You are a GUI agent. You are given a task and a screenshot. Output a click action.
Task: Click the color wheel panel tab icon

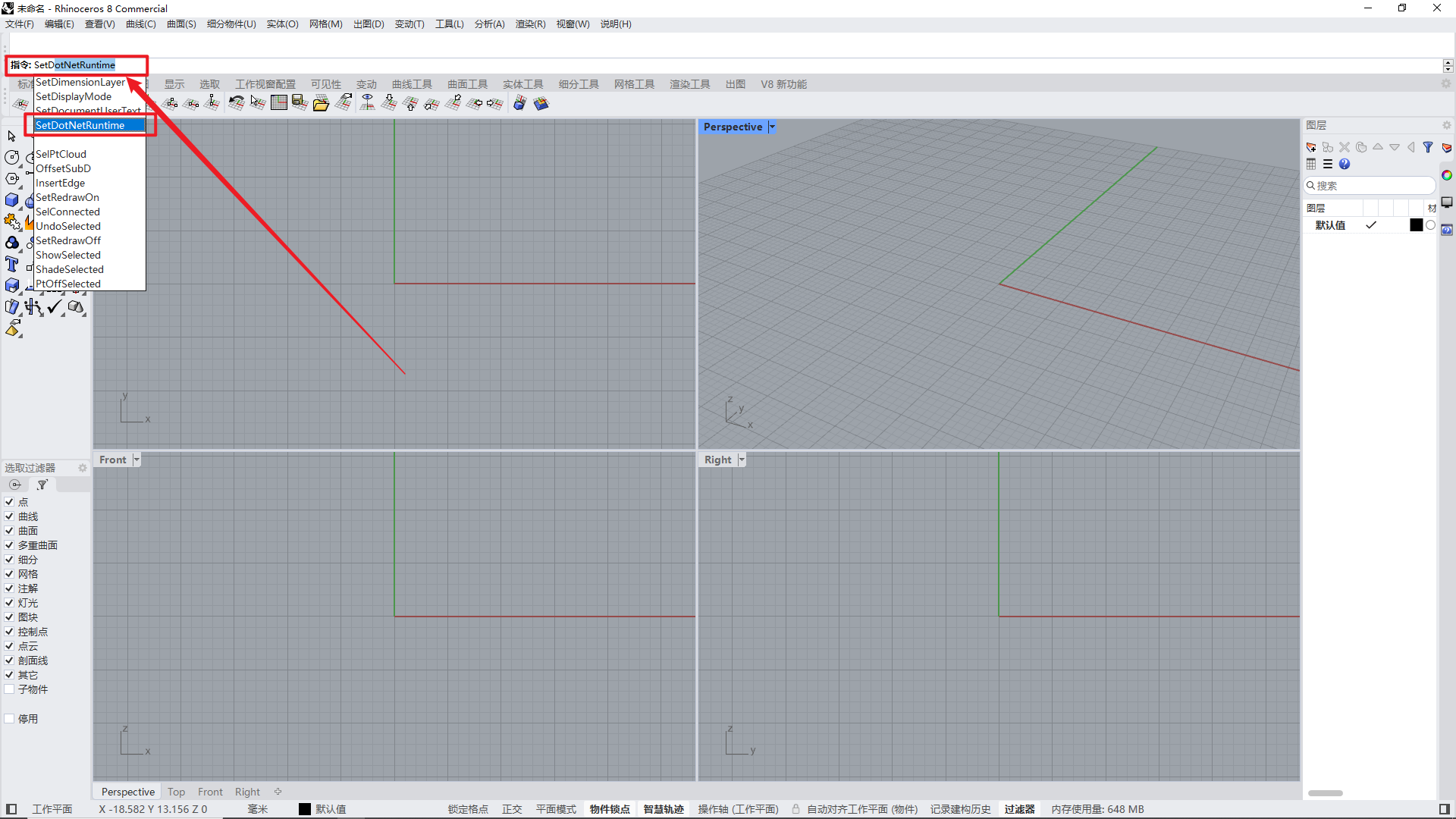click(1447, 175)
